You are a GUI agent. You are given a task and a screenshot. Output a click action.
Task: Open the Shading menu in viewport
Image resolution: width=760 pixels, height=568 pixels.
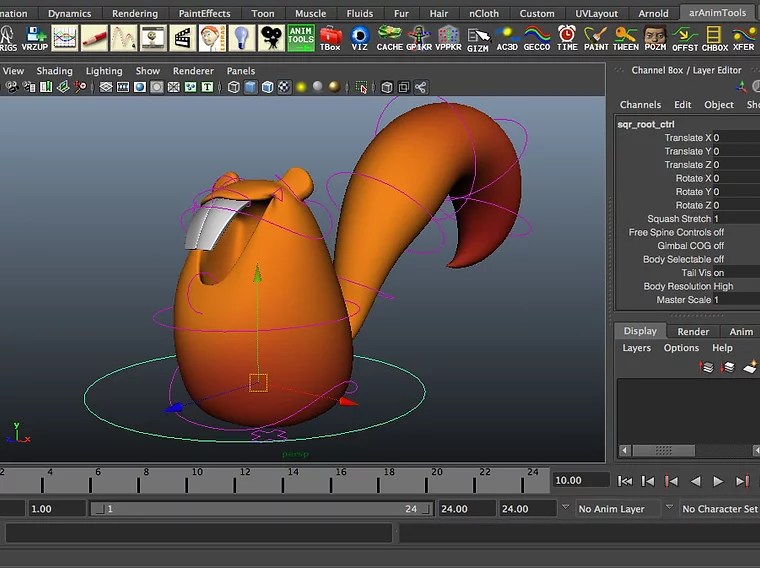pyautogui.click(x=54, y=71)
